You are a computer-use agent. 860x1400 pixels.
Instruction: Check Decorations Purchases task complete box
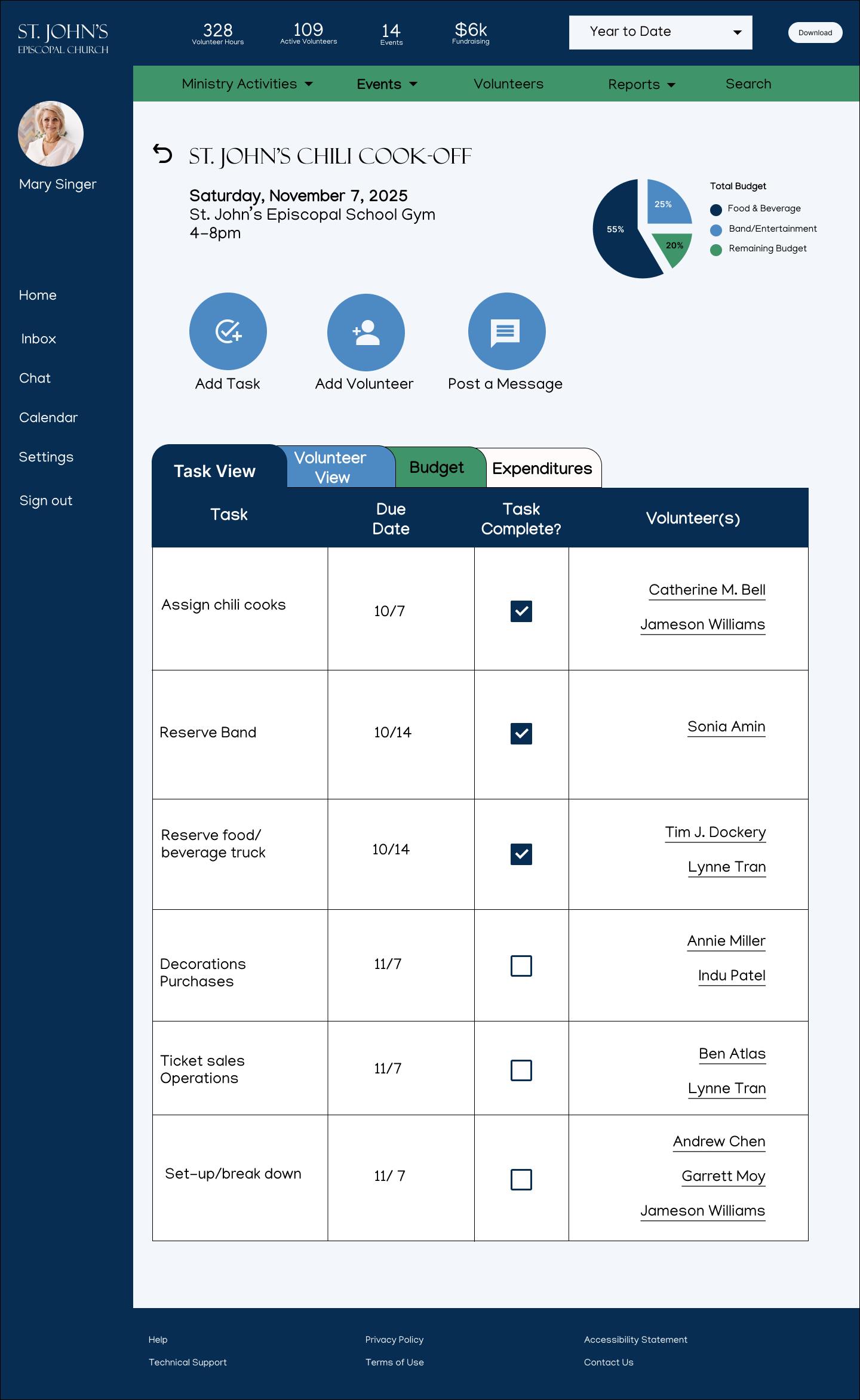tap(521, 966)
